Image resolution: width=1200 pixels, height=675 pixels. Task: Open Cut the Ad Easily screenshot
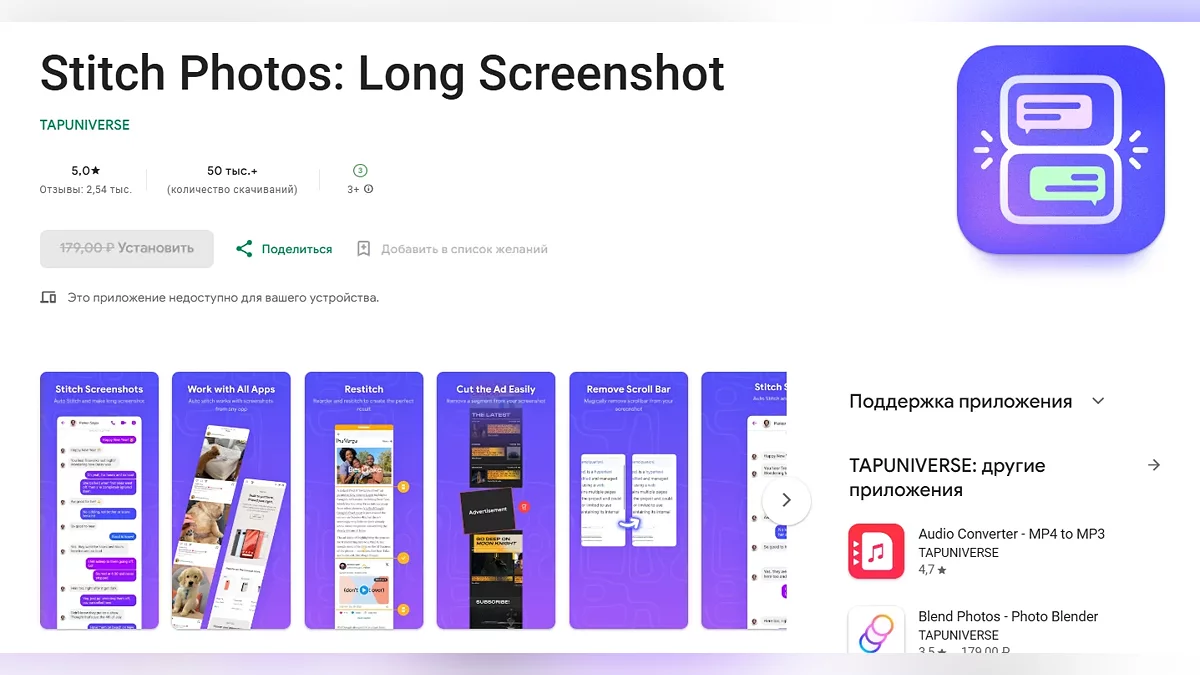(x=496, y=501)
